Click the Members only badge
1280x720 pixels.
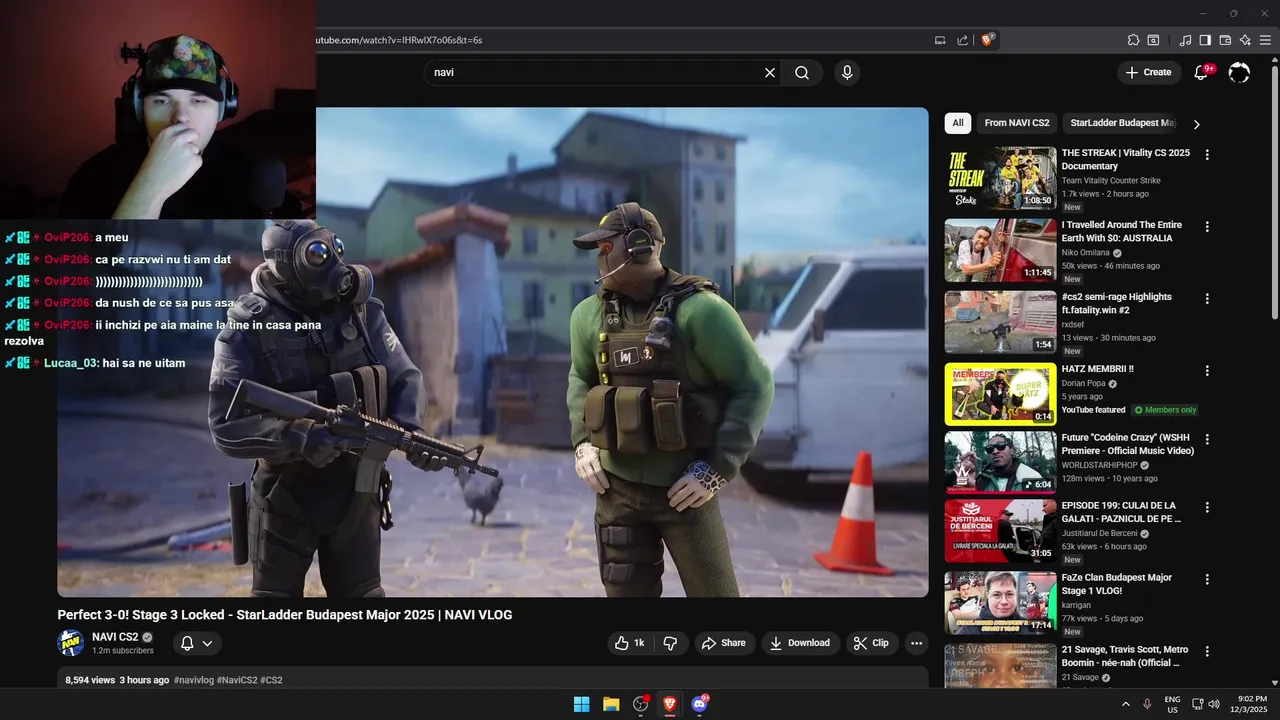pos(1165,410)
